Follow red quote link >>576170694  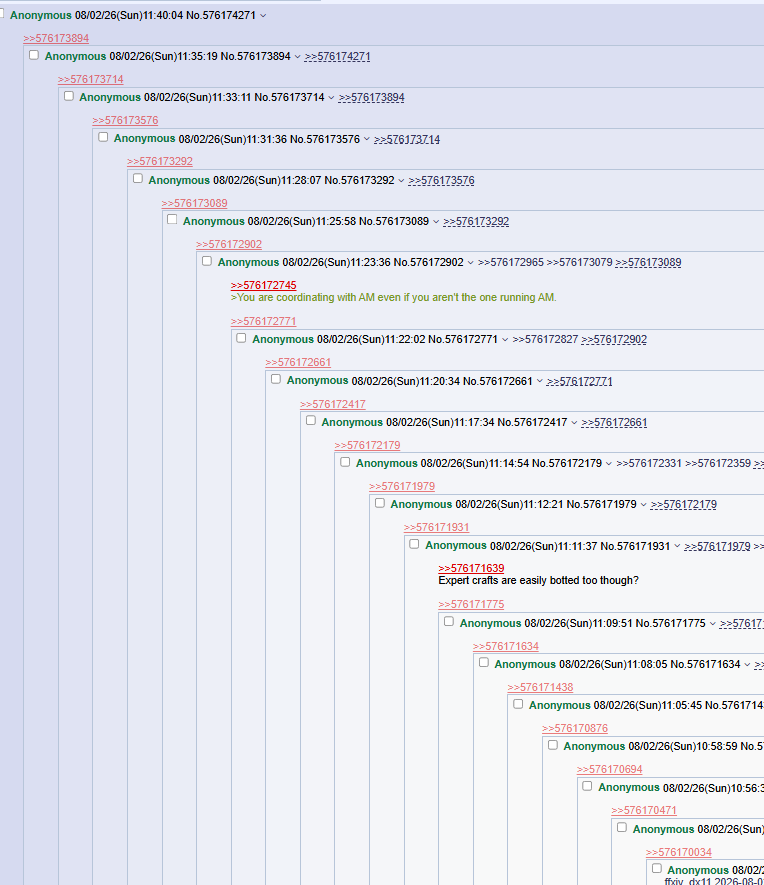609,769
